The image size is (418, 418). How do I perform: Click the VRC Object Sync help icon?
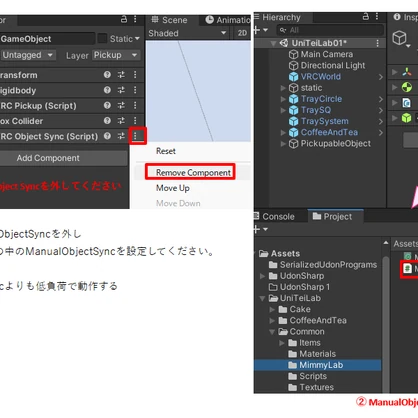107,136
